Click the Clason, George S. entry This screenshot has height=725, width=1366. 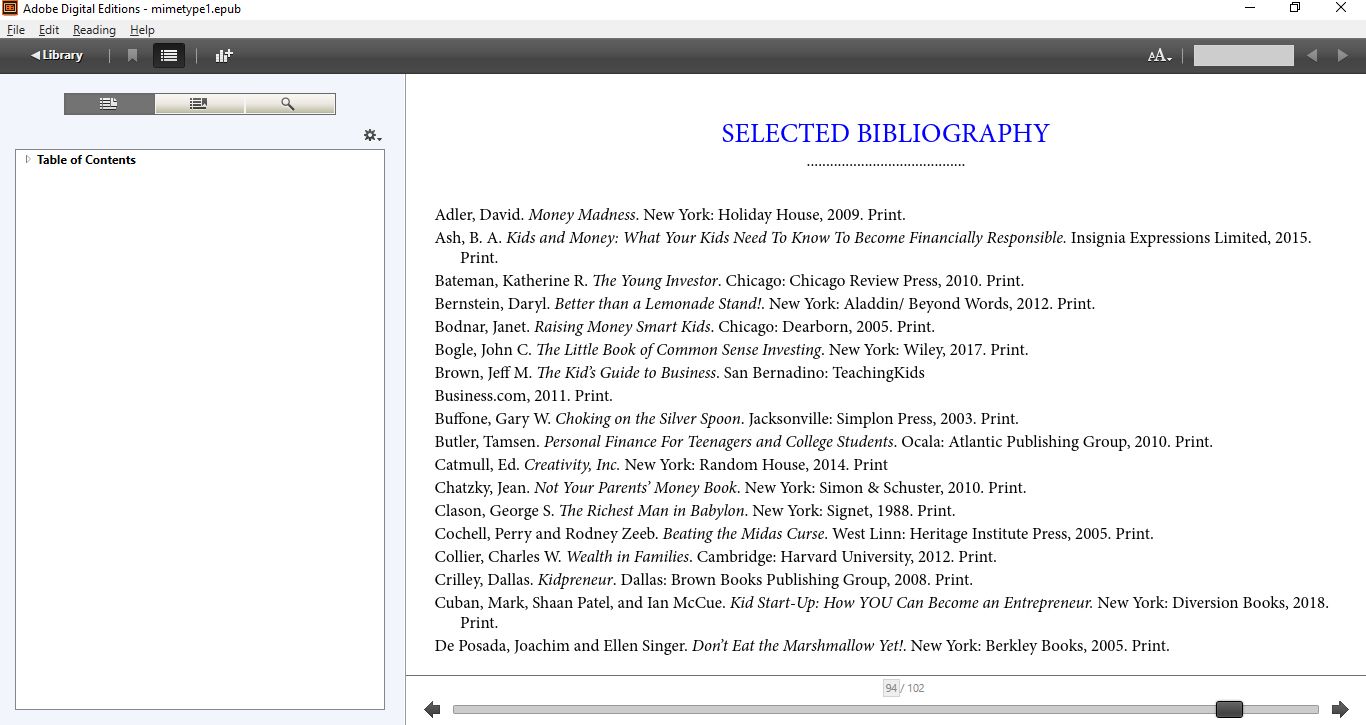[694, 511]
